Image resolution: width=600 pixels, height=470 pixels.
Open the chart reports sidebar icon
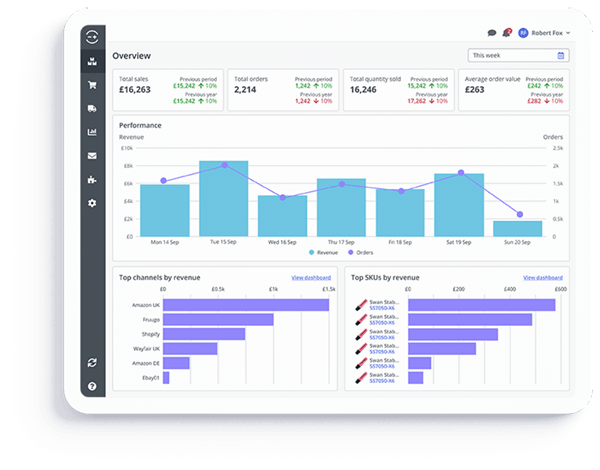click(x=92, y=132)
